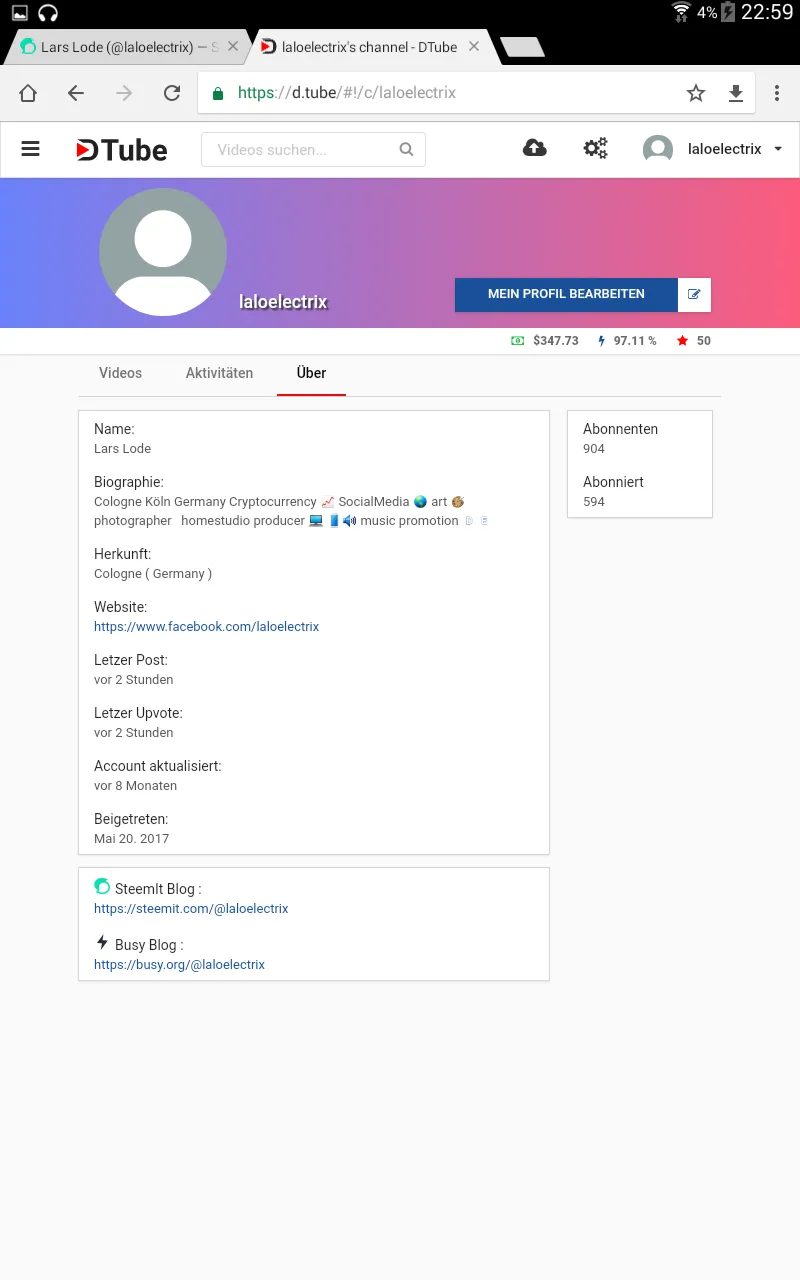Click the green padlock security icon

[218, 93]
